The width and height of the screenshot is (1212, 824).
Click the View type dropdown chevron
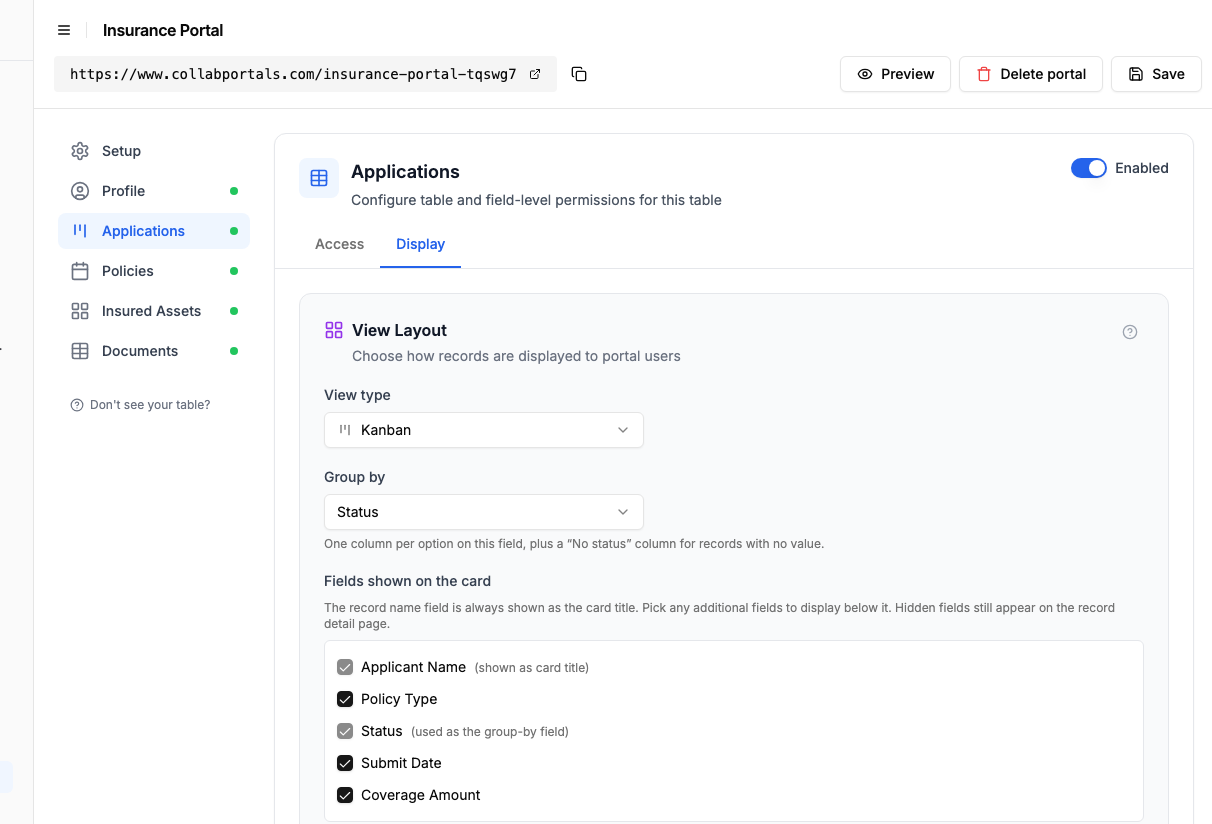[623, 430]
